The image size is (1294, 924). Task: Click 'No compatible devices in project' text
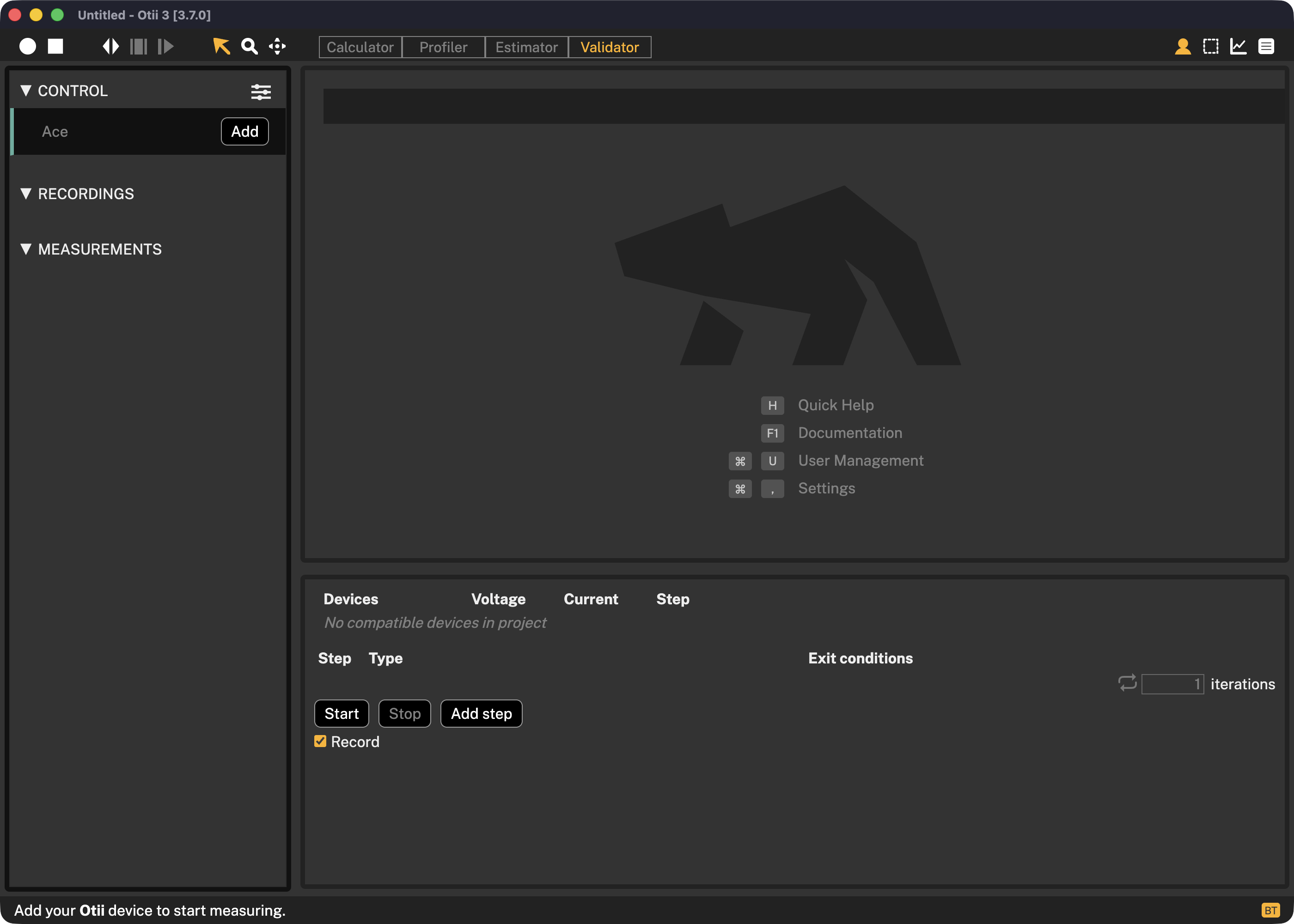pyautogui.click(x=435, y=623)
